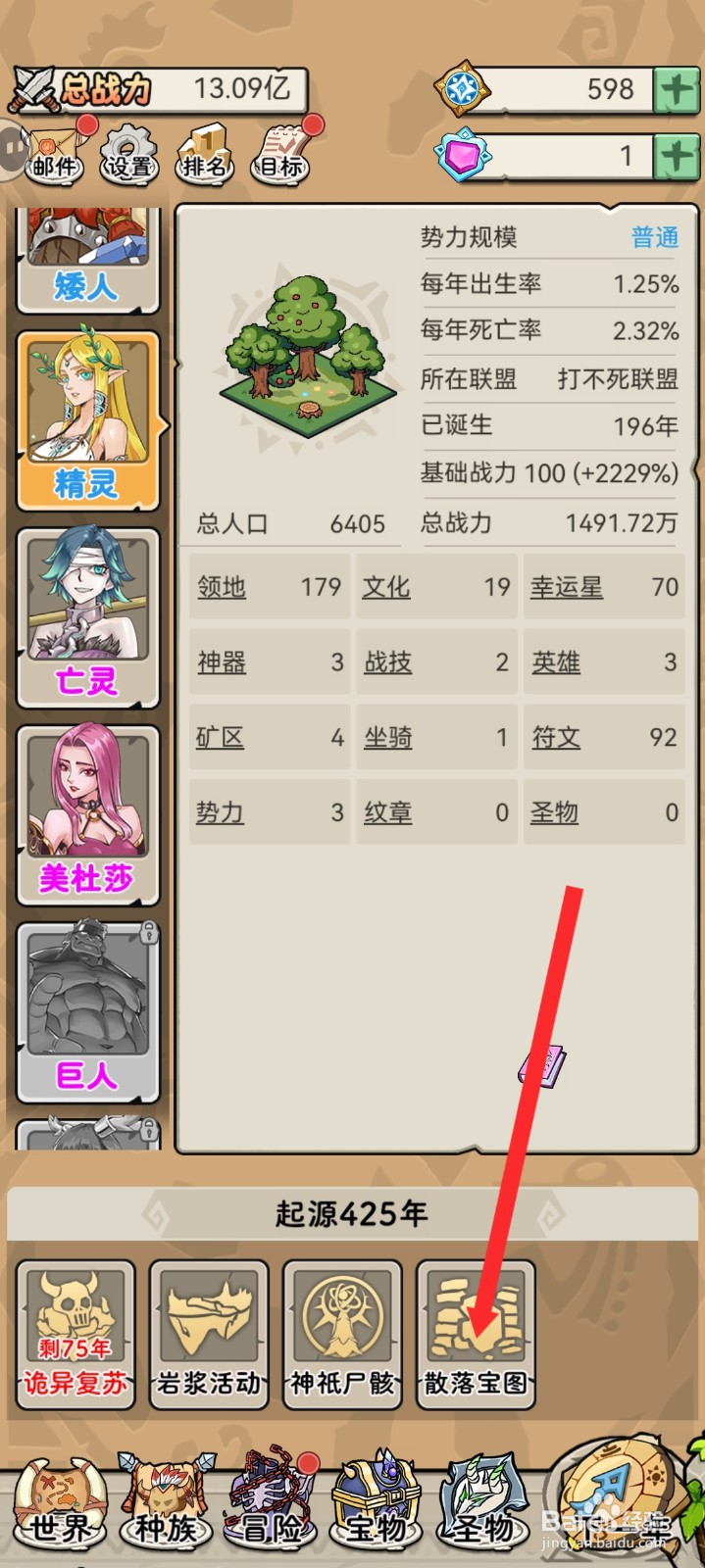Add more blue star currency
This screenshot has width=705, height=1568.
[x=677, y=90]
